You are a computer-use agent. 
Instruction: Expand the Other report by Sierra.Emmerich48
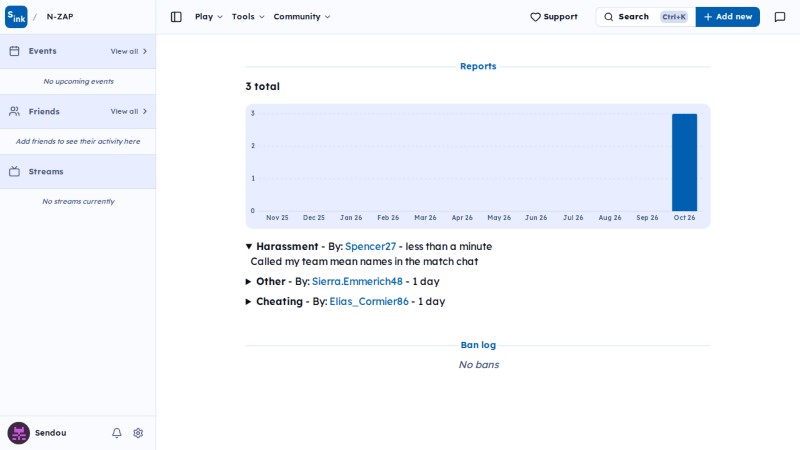point(248,282)
